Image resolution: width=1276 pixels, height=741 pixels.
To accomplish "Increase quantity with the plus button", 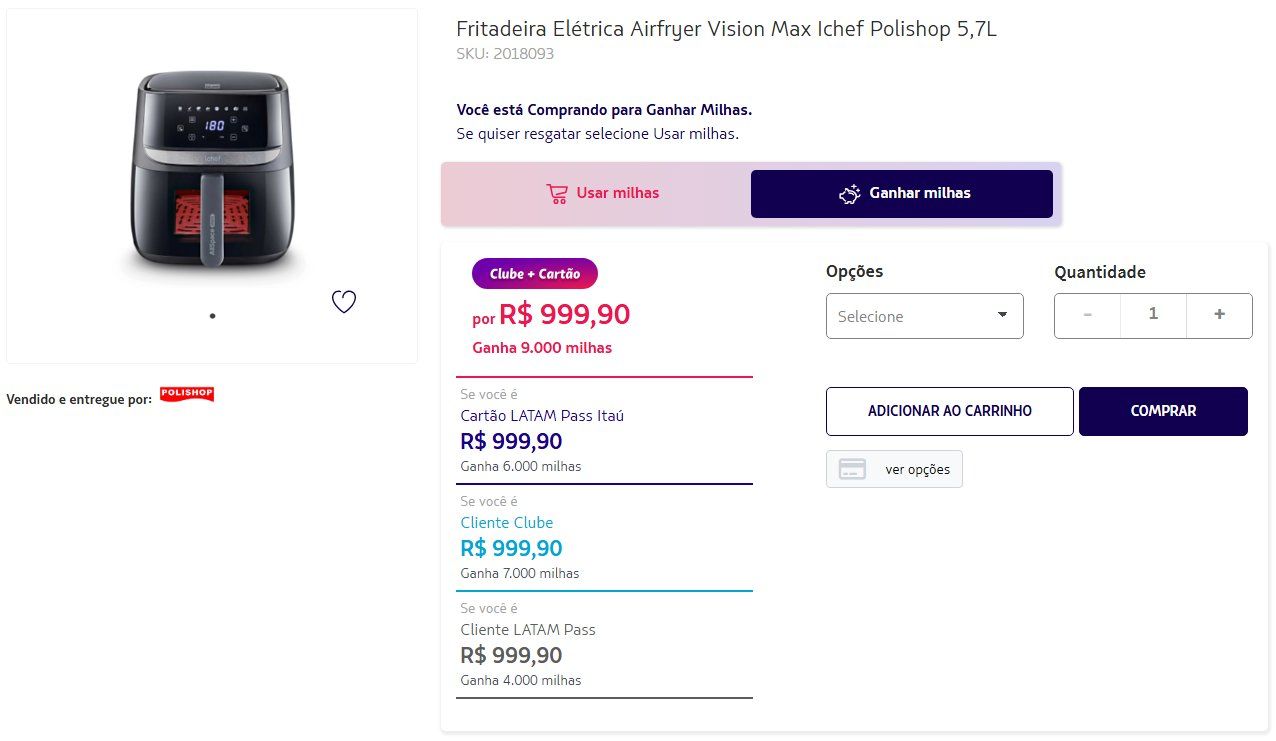I will 1219,315.
